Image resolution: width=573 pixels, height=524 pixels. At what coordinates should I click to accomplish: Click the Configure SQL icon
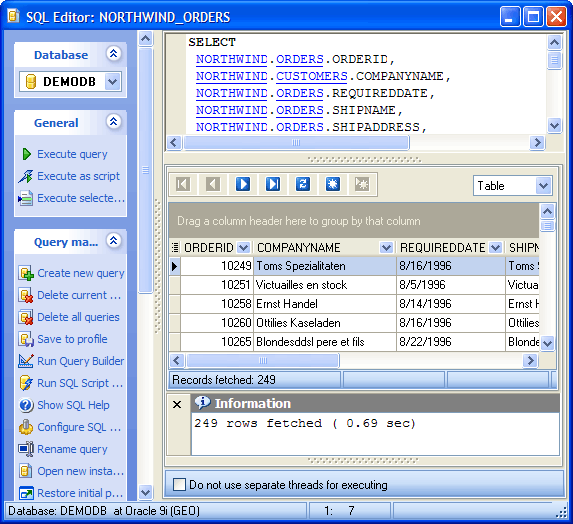26,427
